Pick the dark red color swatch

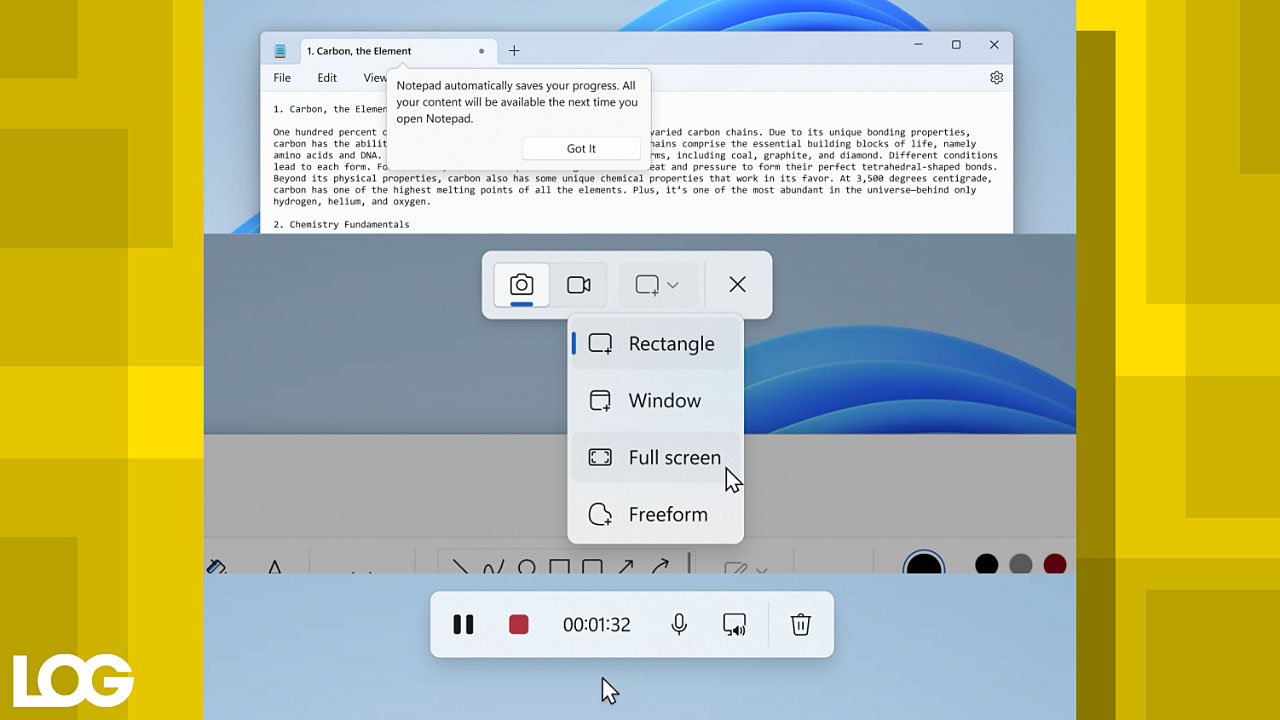[x=1054, y=565]
